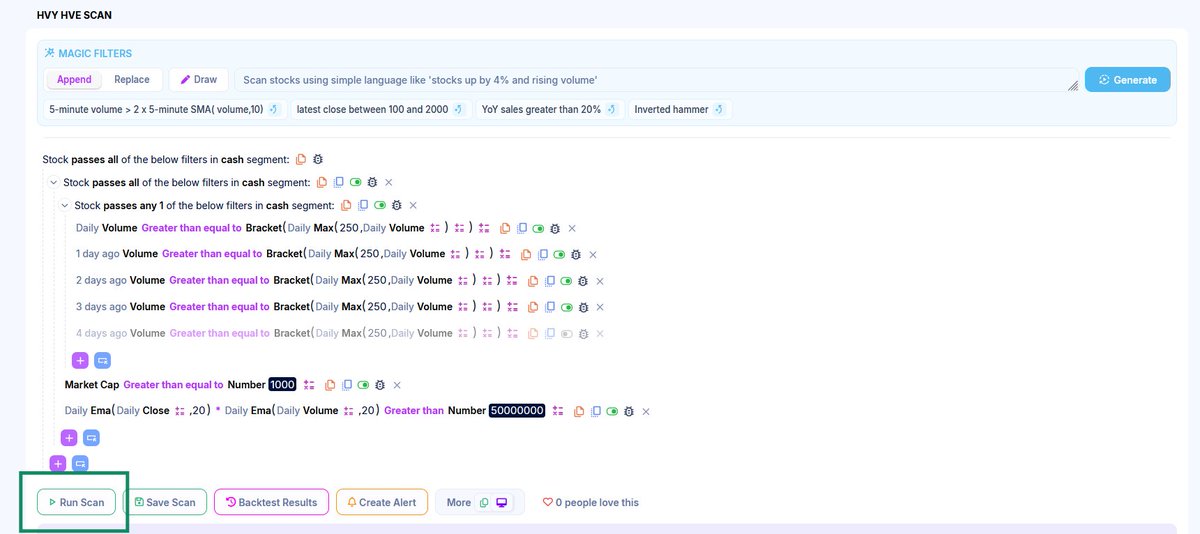Select the Replace tab in Magic Filters
Viewport: 1200px width, 534px height.
click(x=132, y=80)
